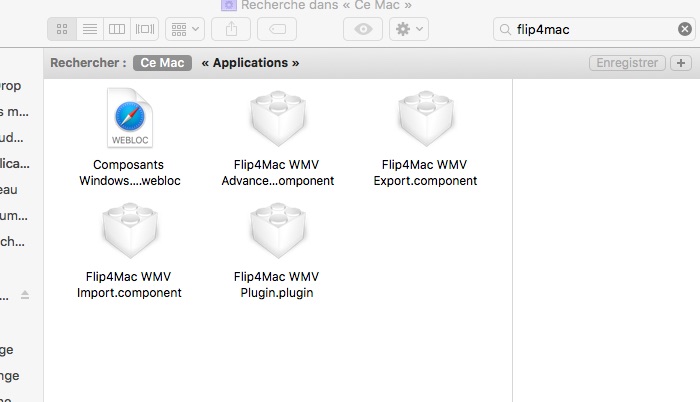Add a search criterion with plus button
This screenshot has height=402, width=700.
pyautogui.click(x=681, y=63)
